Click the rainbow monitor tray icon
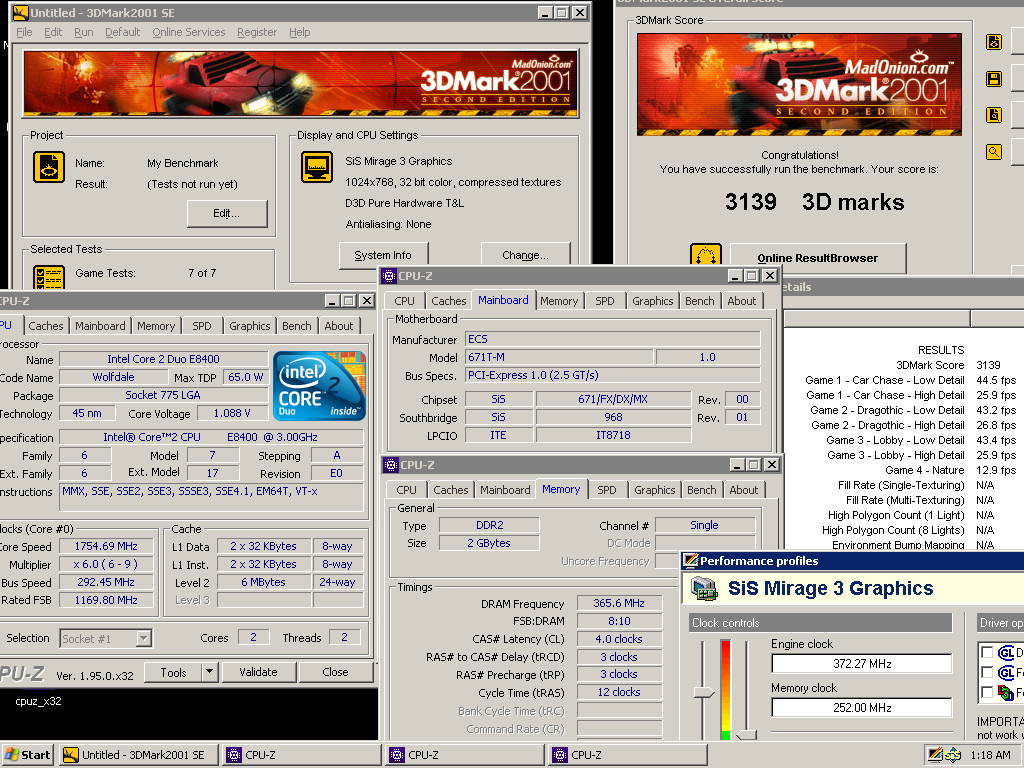 pos(935,755)
